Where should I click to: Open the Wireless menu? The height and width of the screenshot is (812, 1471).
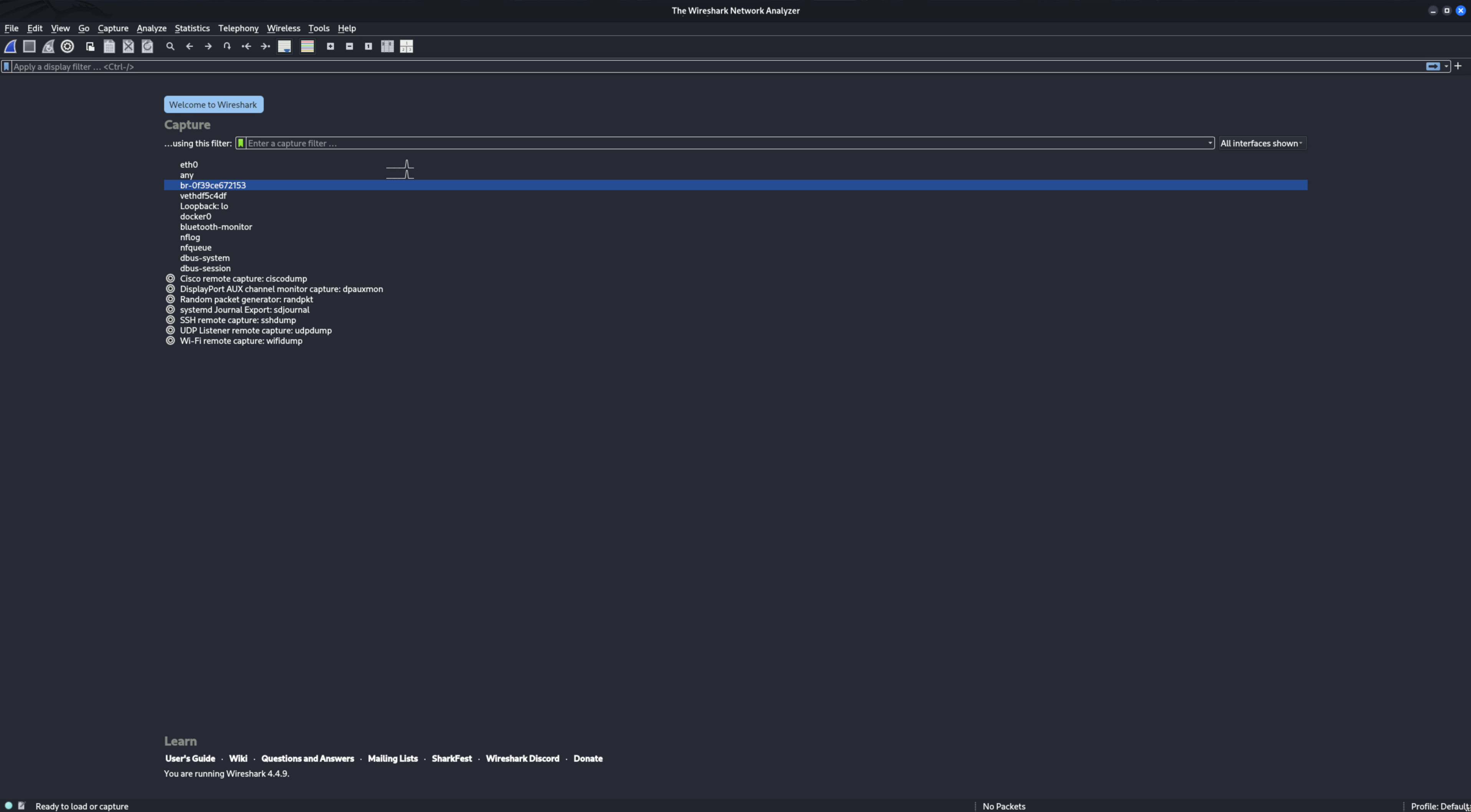(x=283, y=28)
